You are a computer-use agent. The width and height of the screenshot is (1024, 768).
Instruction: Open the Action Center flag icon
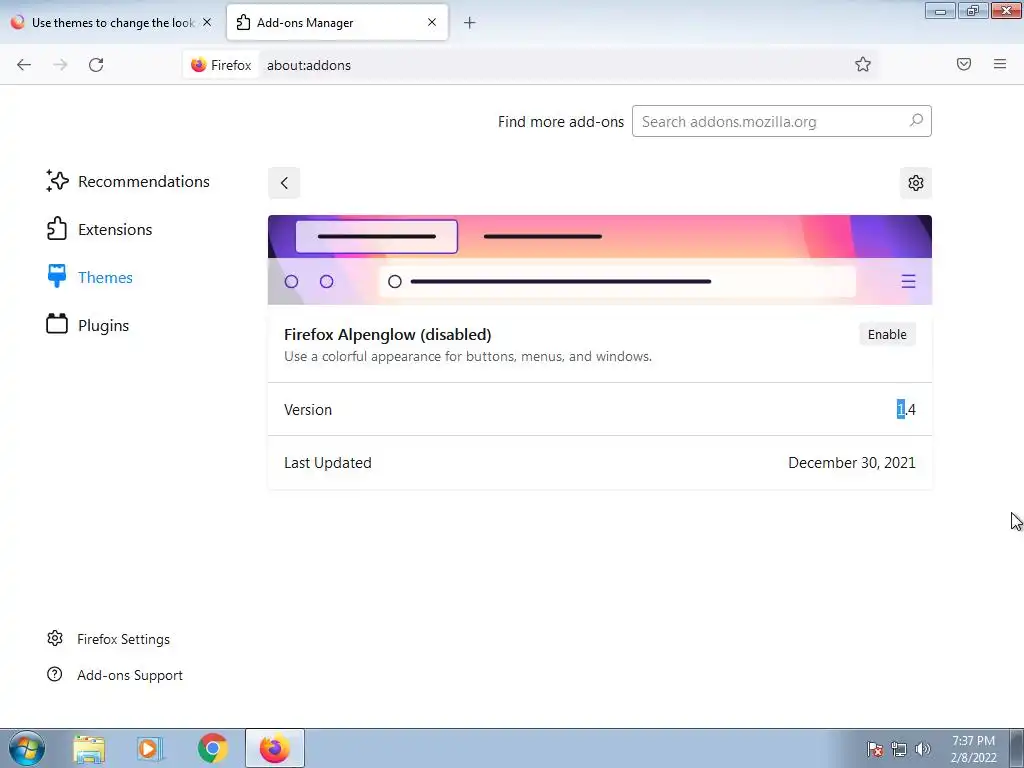[x=875, y=749]
